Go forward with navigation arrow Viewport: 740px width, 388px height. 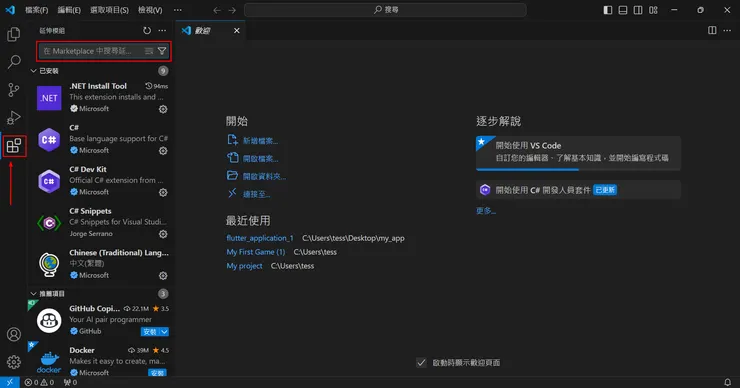click(x=232, y=10)
